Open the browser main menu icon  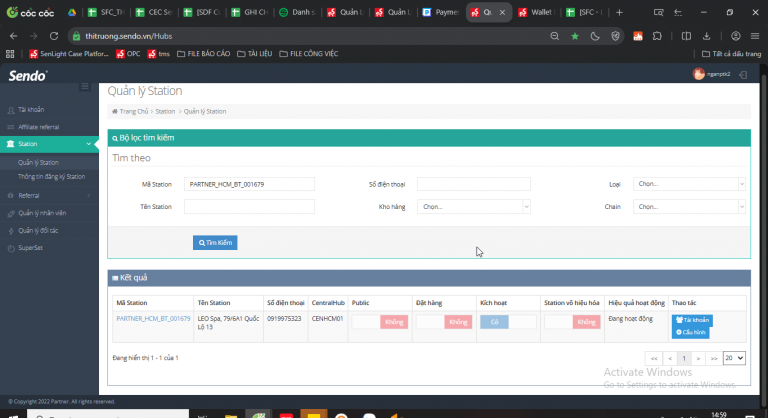click(755, 36)
